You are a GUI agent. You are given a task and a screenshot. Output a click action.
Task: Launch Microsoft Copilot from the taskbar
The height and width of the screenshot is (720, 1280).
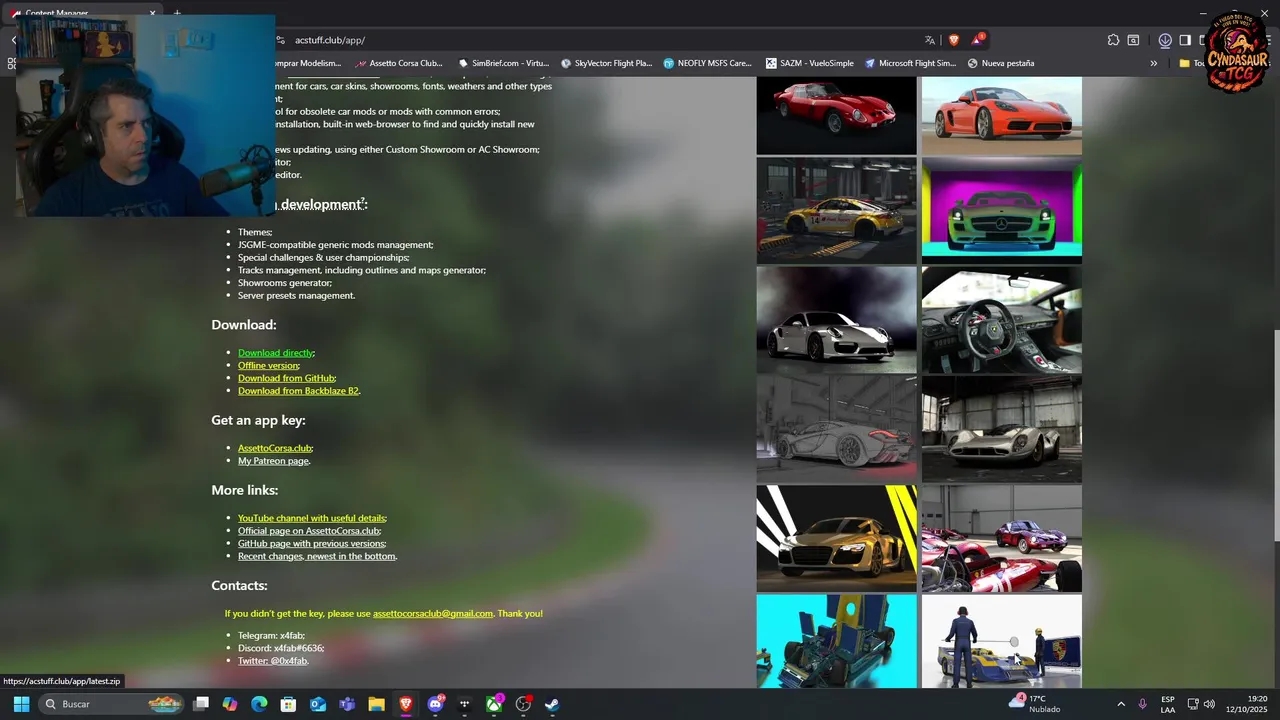pos(230,704)
